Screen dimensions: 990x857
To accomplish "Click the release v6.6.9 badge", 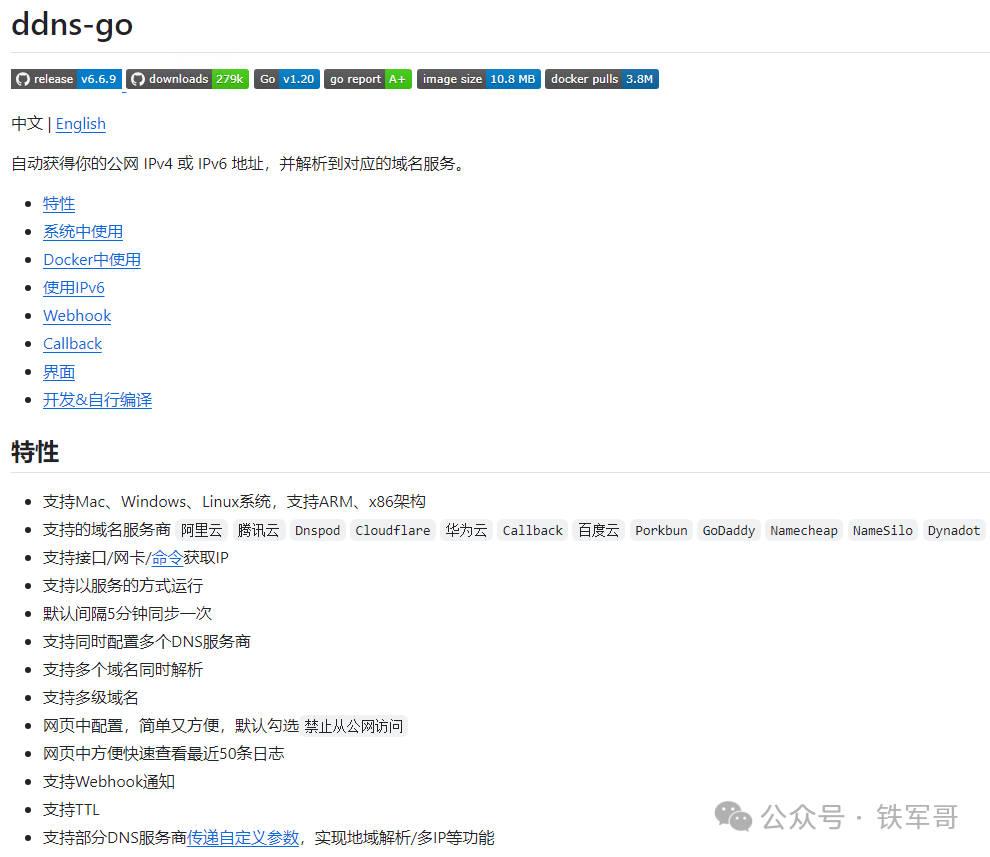I will (x=65, y=78).
